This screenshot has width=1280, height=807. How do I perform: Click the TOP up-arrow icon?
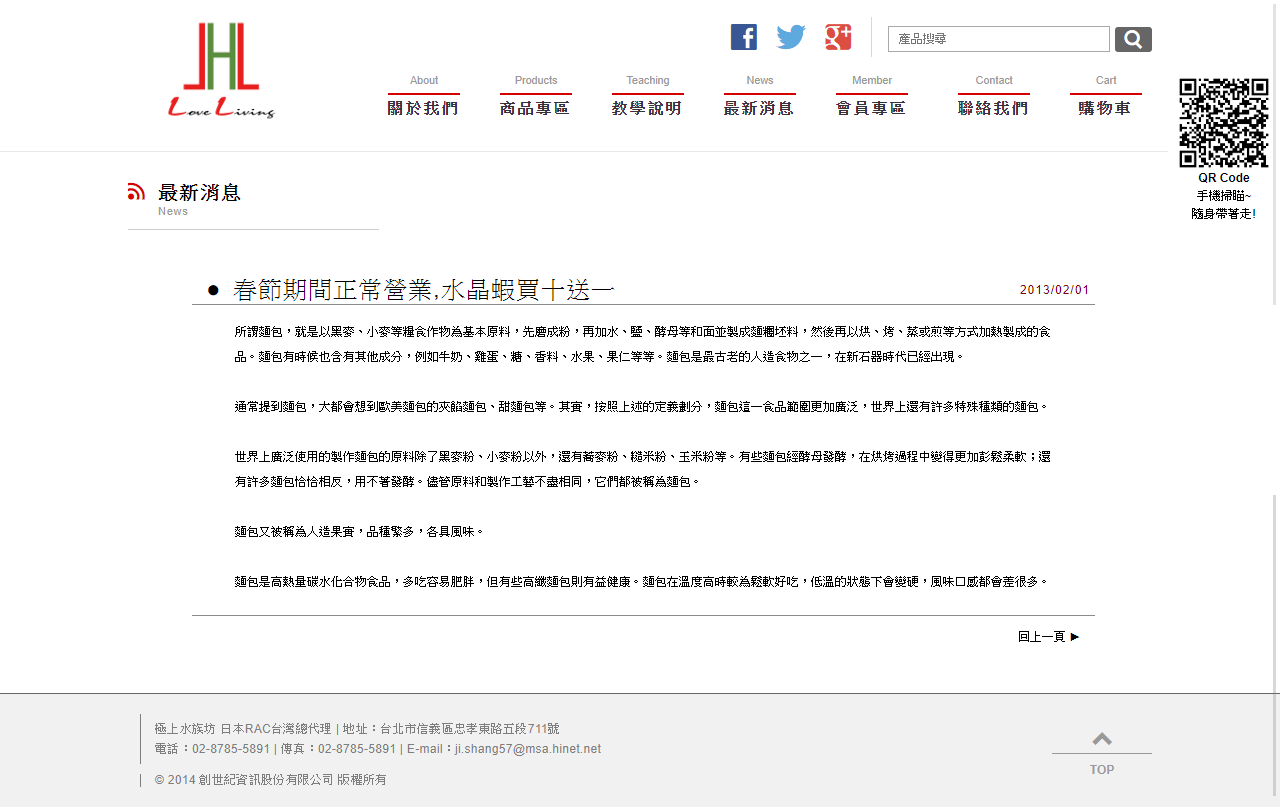[1102, 739]
